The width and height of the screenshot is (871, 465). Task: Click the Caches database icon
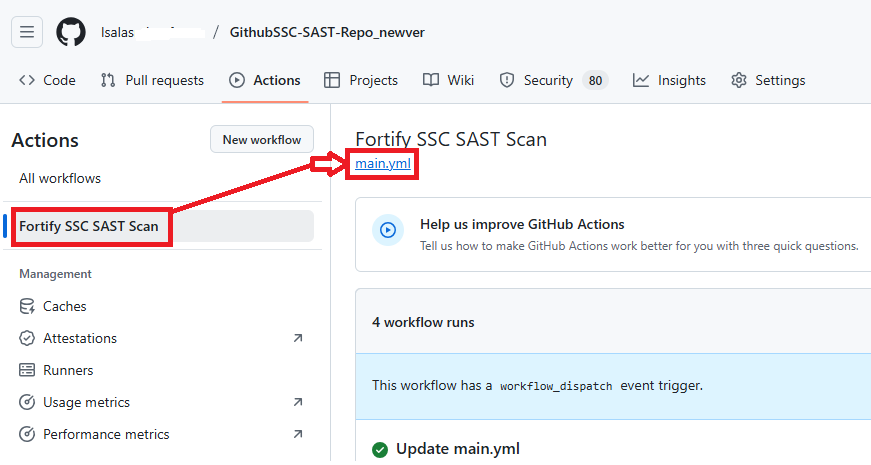(27, 306)
